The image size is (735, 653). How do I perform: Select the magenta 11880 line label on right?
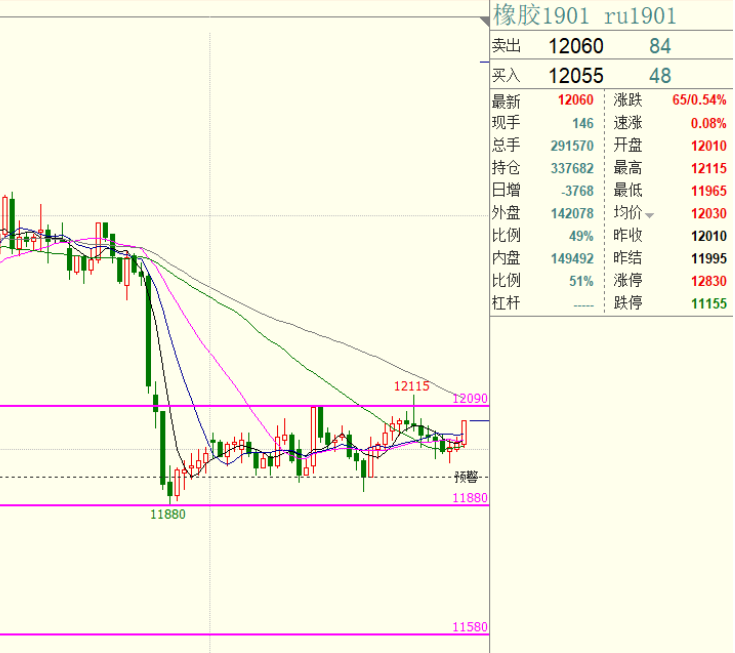point(470,497)
